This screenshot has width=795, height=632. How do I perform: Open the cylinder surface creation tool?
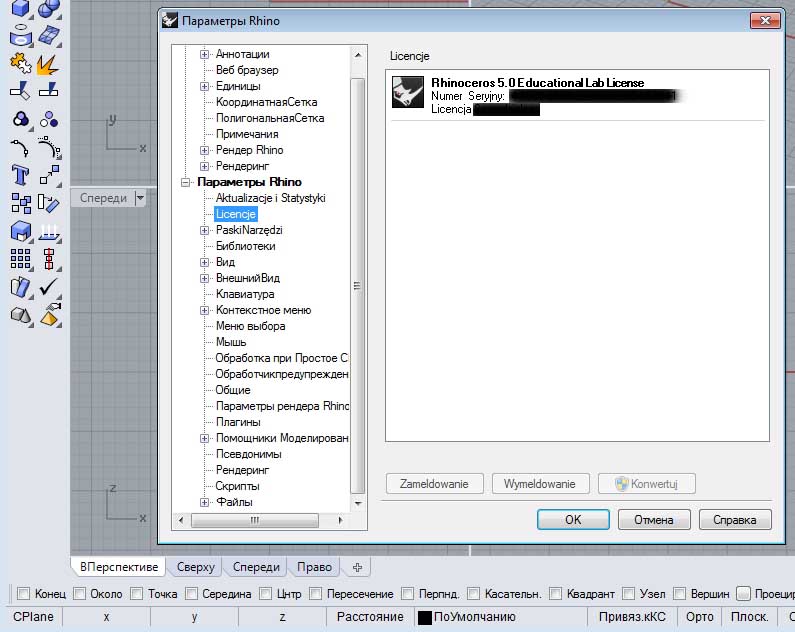20,35
